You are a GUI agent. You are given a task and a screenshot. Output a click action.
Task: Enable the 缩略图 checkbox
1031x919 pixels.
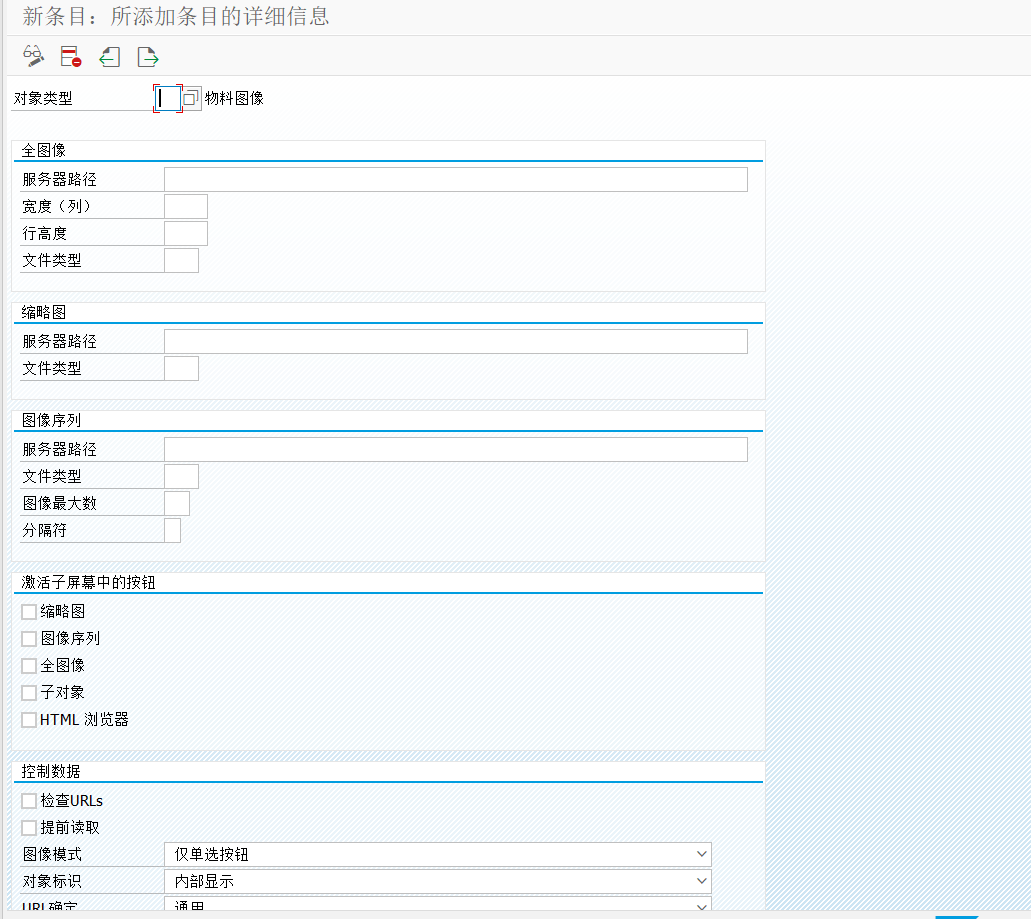tap(28, 611)
